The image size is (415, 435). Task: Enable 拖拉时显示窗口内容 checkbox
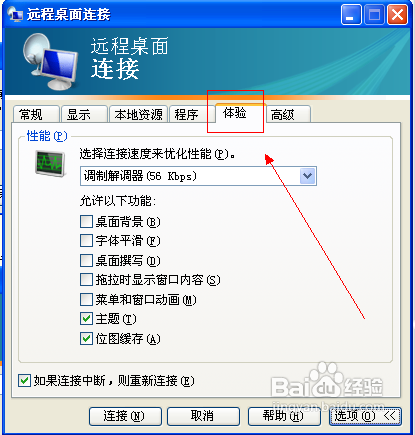tap(86, 280)
